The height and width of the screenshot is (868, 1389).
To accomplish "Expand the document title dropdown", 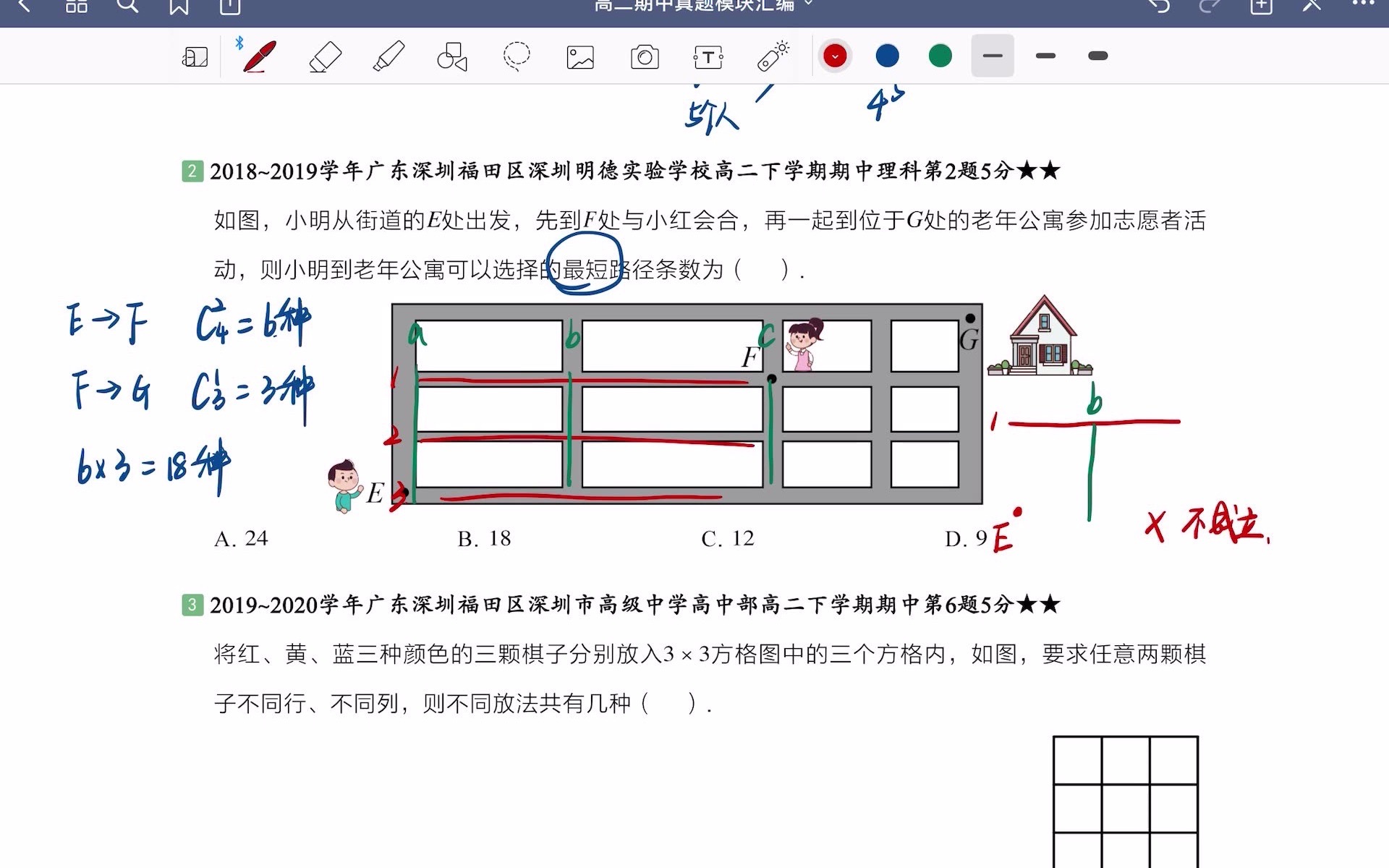I will tap(809, 4).
